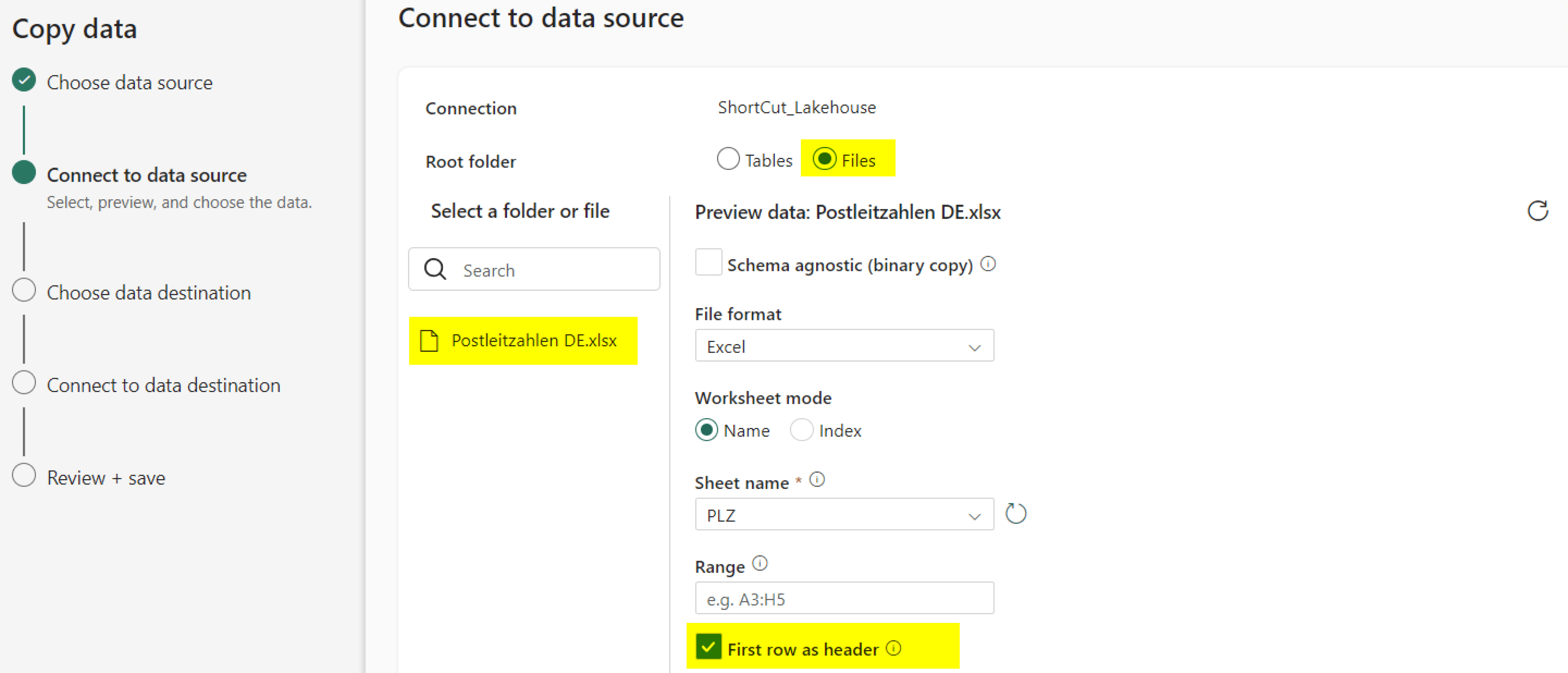Open the File format Excel dropdown

[x=844, y=346]
